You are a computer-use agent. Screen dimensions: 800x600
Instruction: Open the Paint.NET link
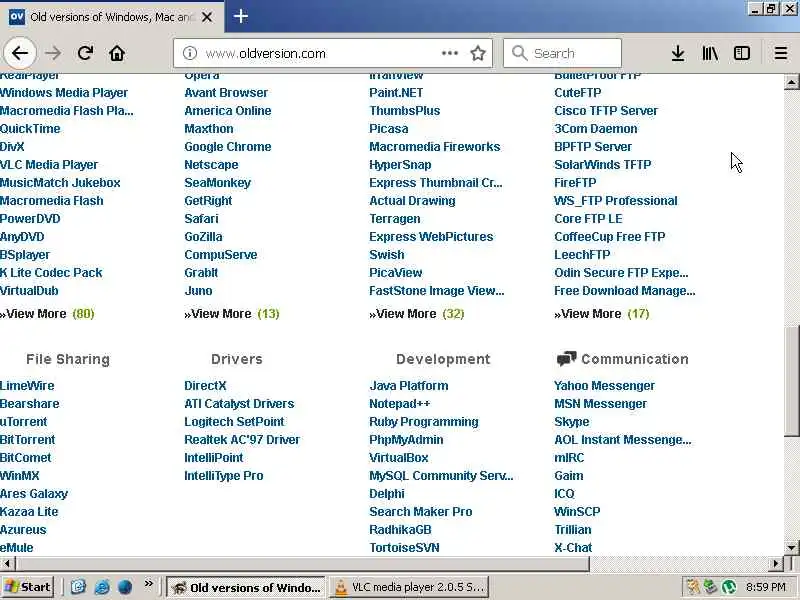396,93
